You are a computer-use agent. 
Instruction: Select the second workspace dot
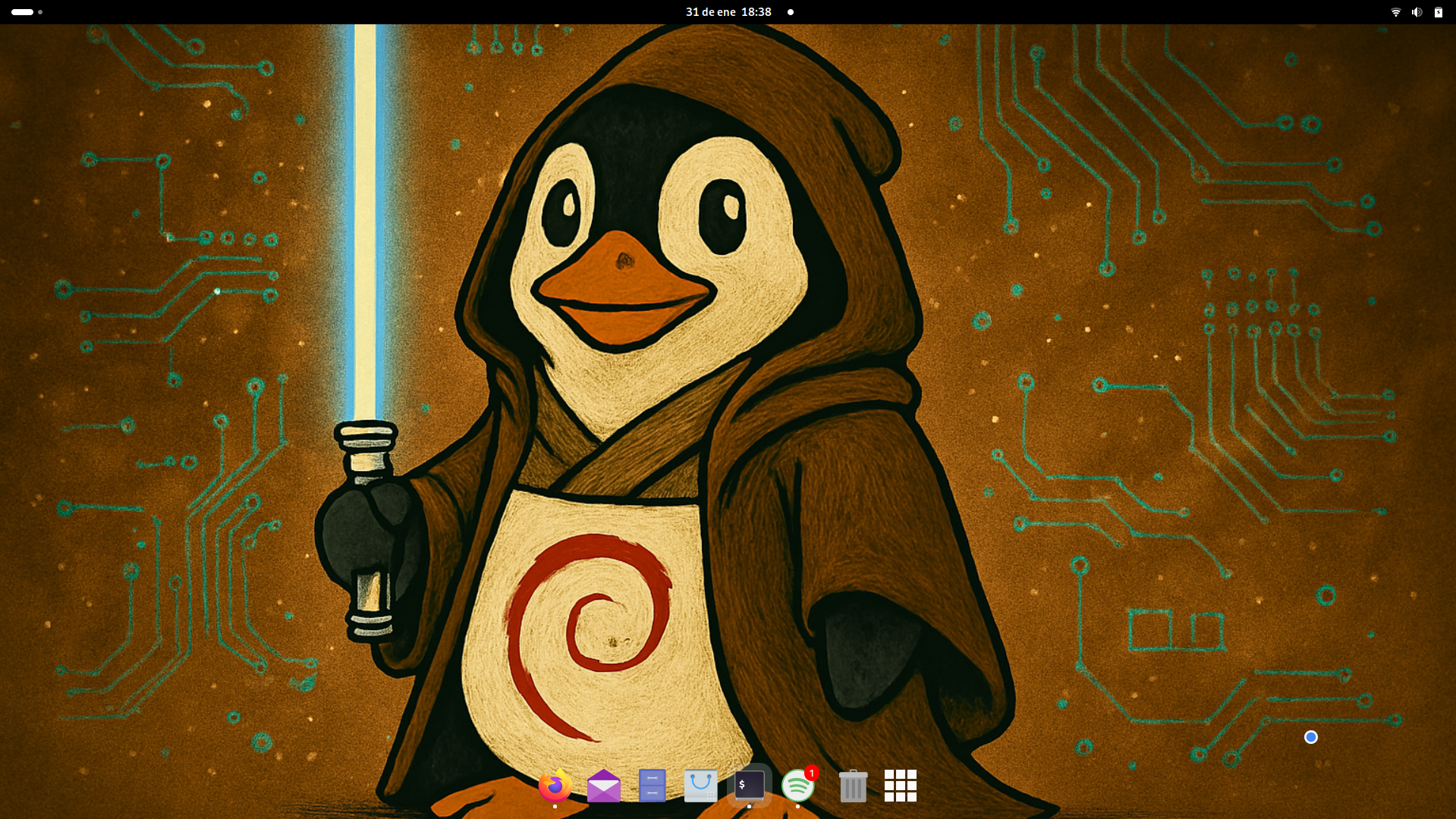[40, 12]
